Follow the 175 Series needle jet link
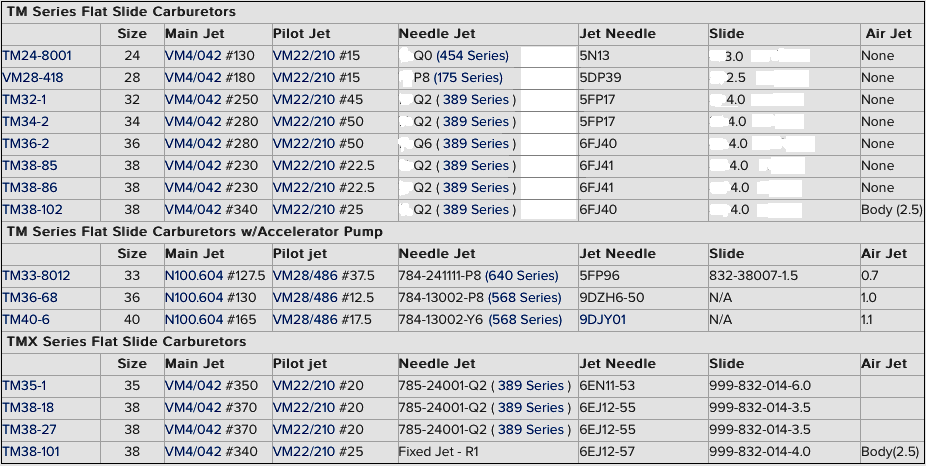This screenshot has height=466, width=926. pos(468,78)
